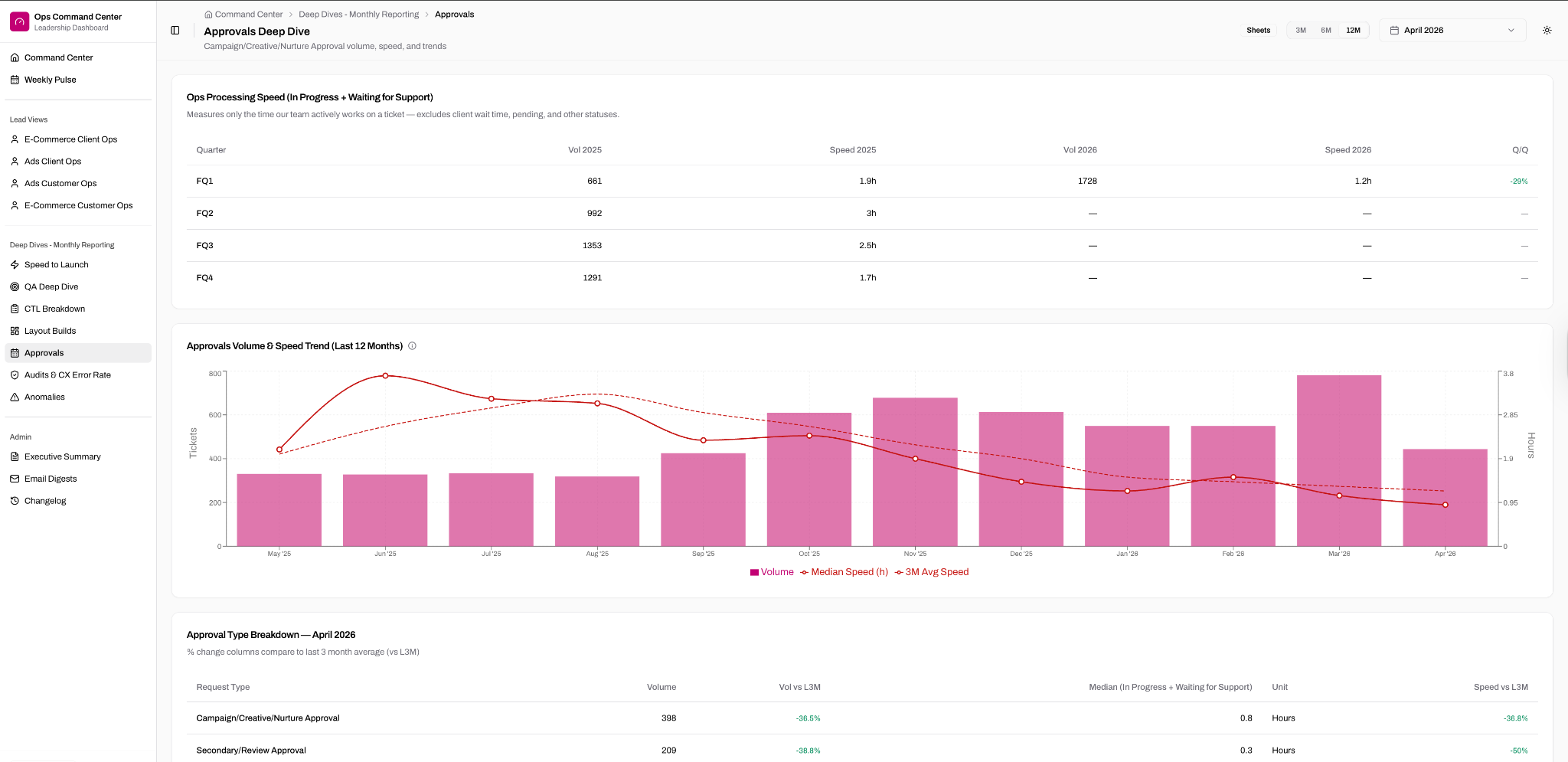Viewport: 1568px width, 762px height.
Task: Click Campaign/Creative/Nurture Approval row label
Action: (268, 718)
